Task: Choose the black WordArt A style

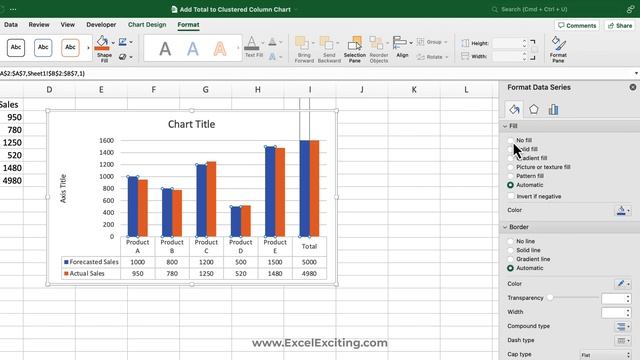Action: coord(165,49)
